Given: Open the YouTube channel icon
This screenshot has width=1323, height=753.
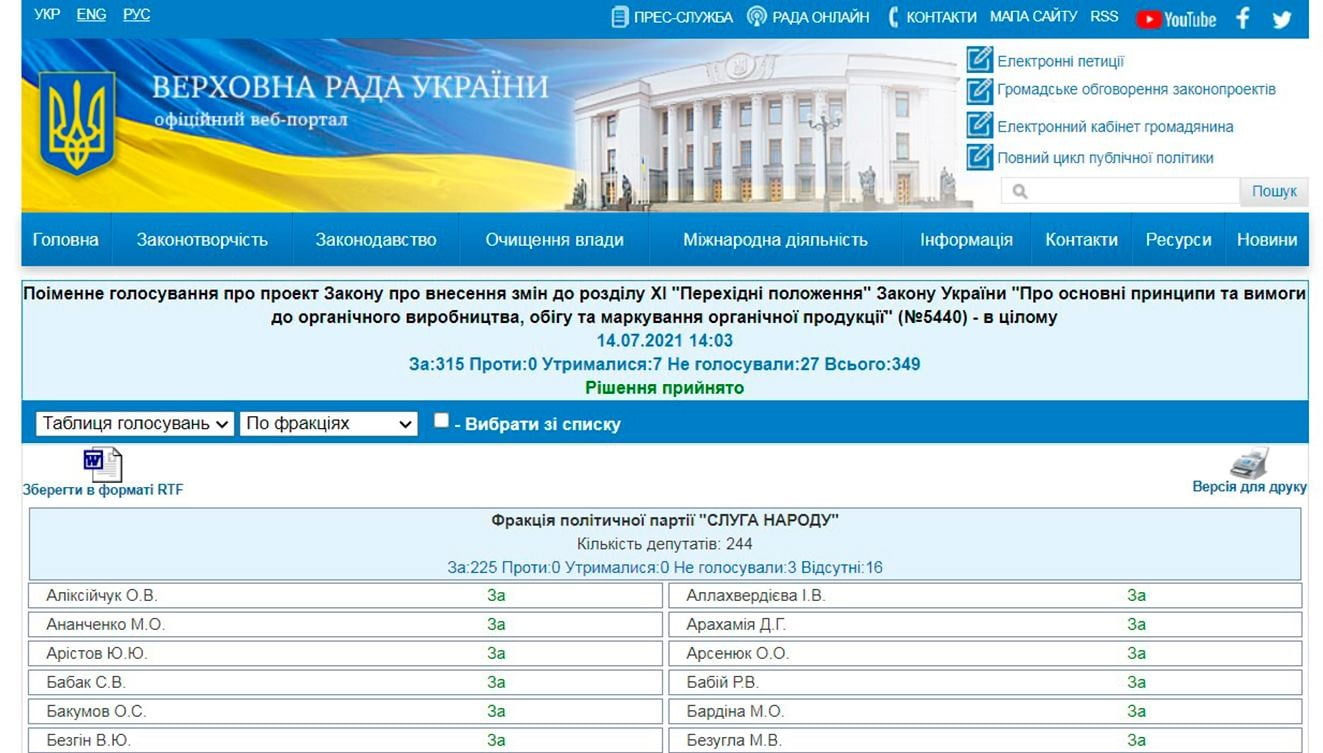Looking at the screenshot, I should click(x=1176, y=19).
